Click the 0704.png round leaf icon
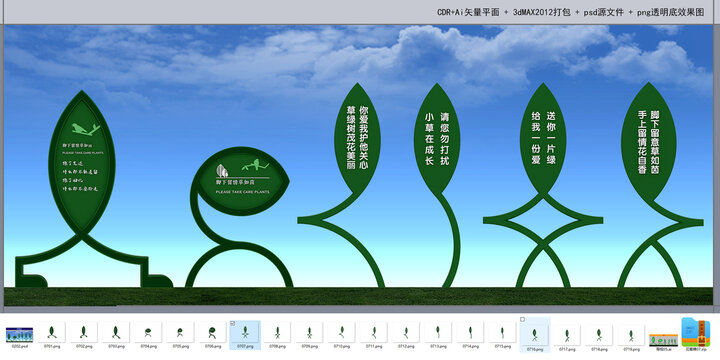The width and height of the screenshot is (720, 360). pyautogui.click(x=148, y=332)
